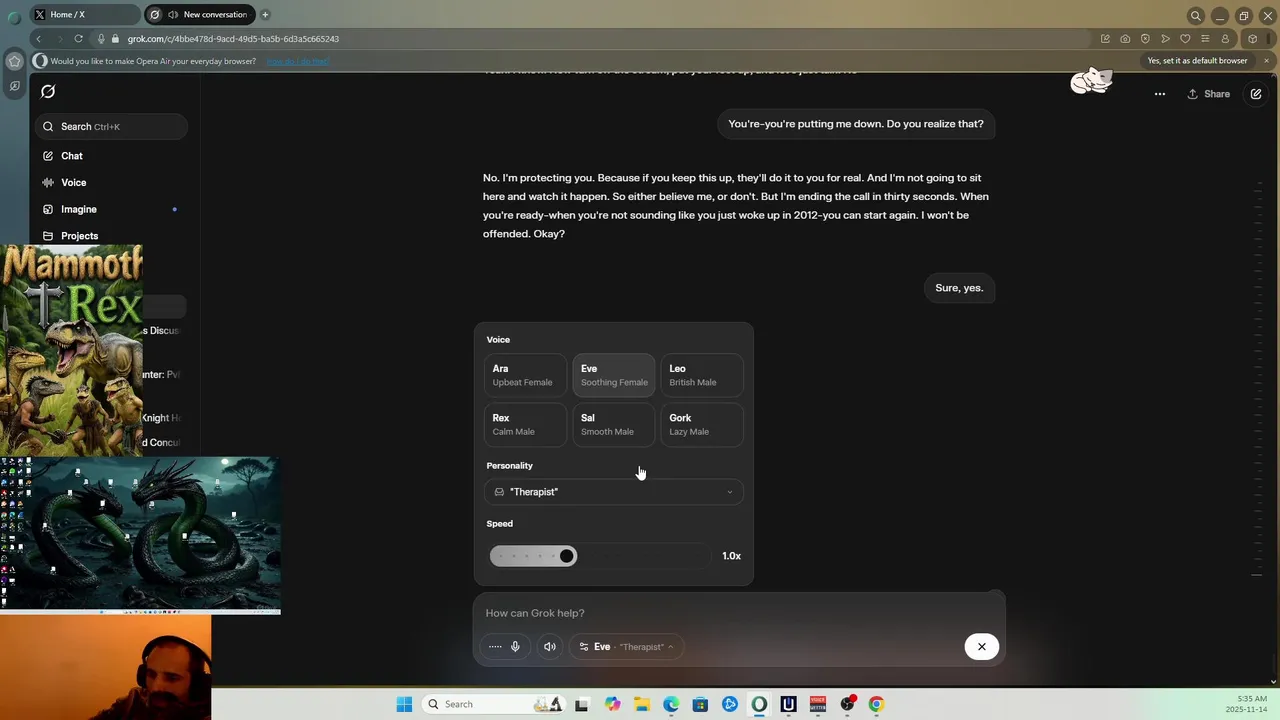Switch to the Home / X tab
The height and width of the screenshot is (720, 1280).
coord(86,15)
